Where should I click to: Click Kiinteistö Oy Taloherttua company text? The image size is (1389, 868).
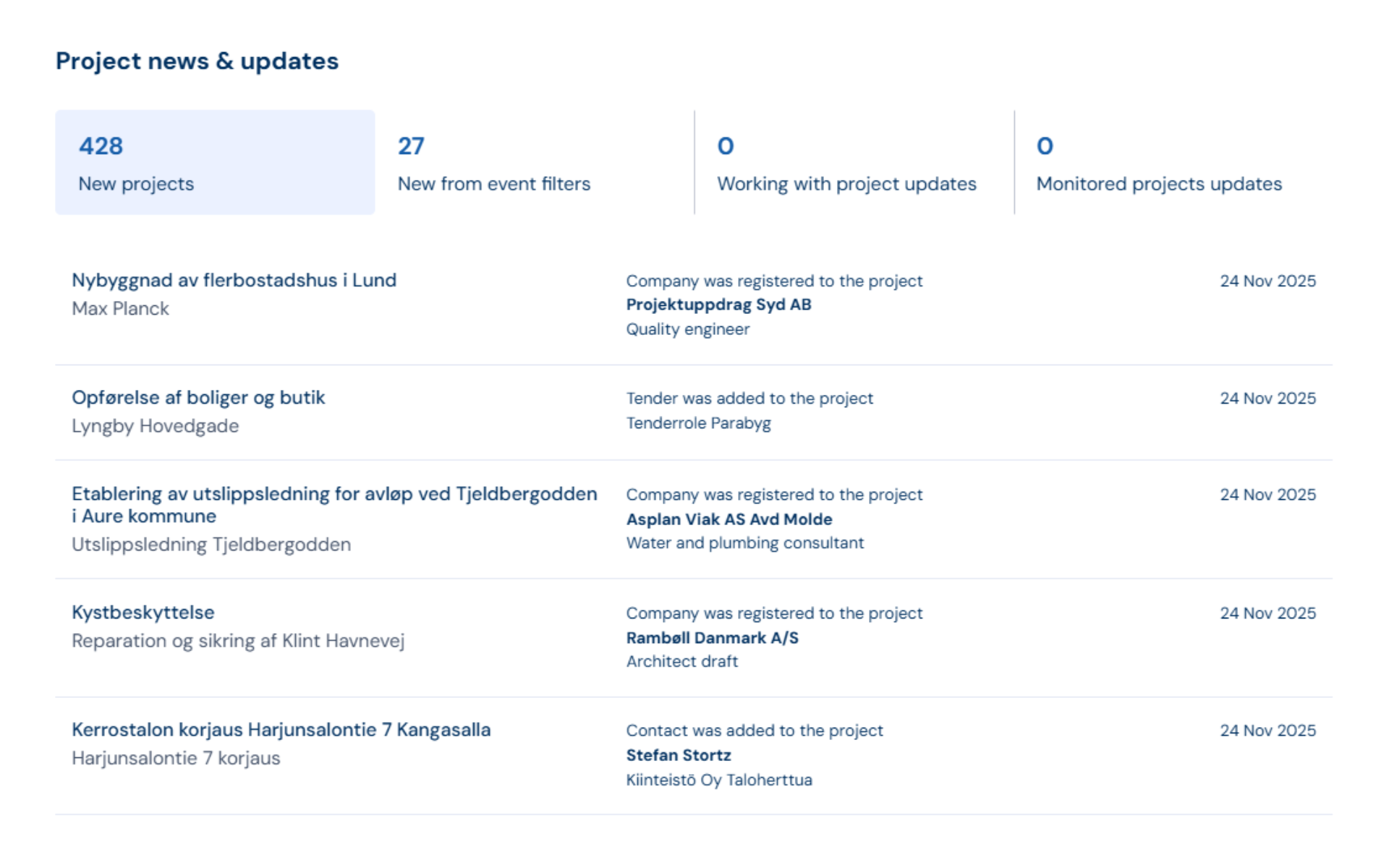pos(718,779)
